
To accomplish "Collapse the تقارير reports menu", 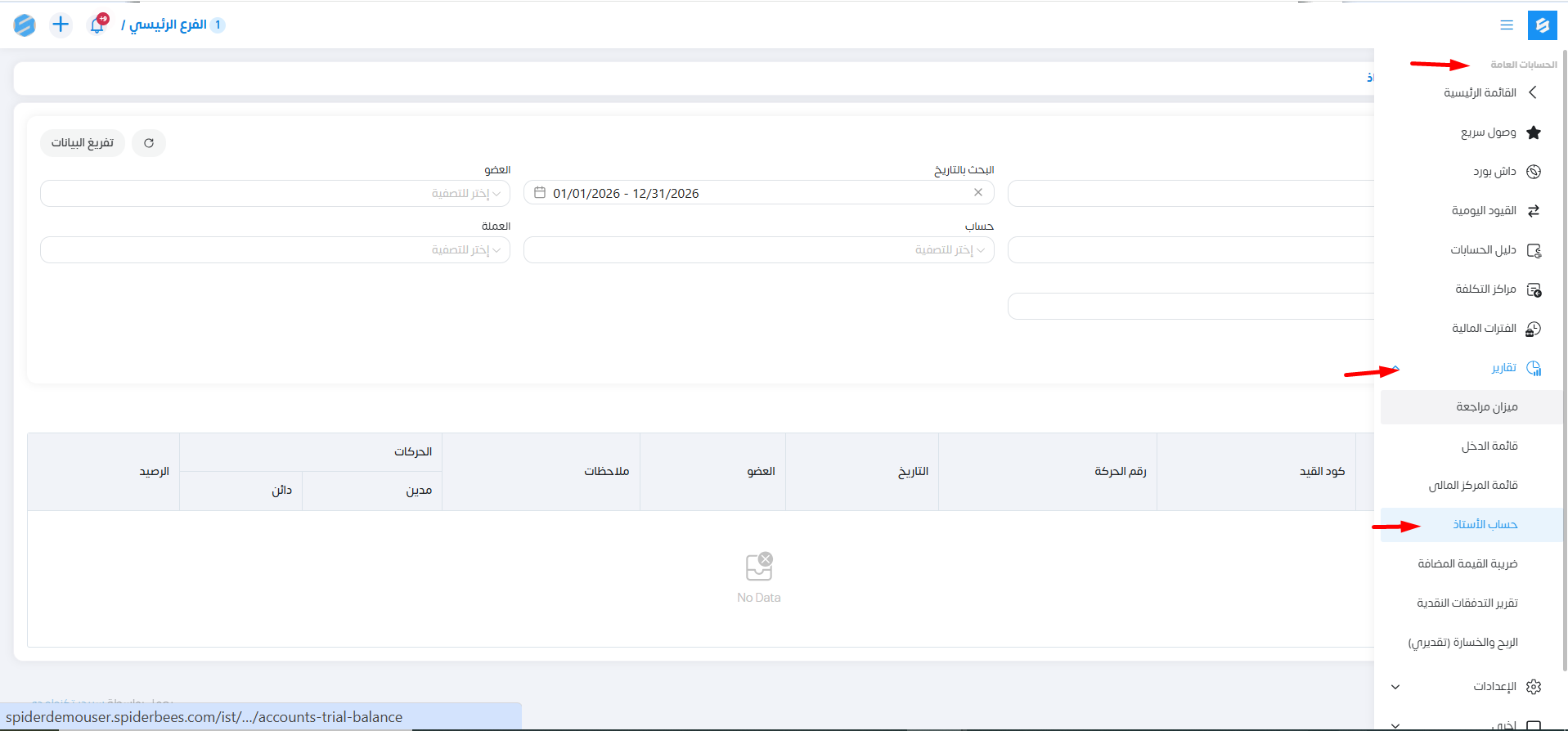I will [x=1395, y=368].
